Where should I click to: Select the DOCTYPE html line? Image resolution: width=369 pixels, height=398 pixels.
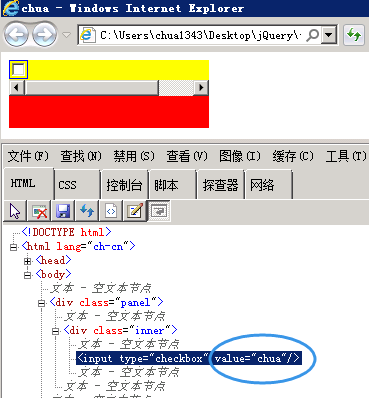pos(66,232)
